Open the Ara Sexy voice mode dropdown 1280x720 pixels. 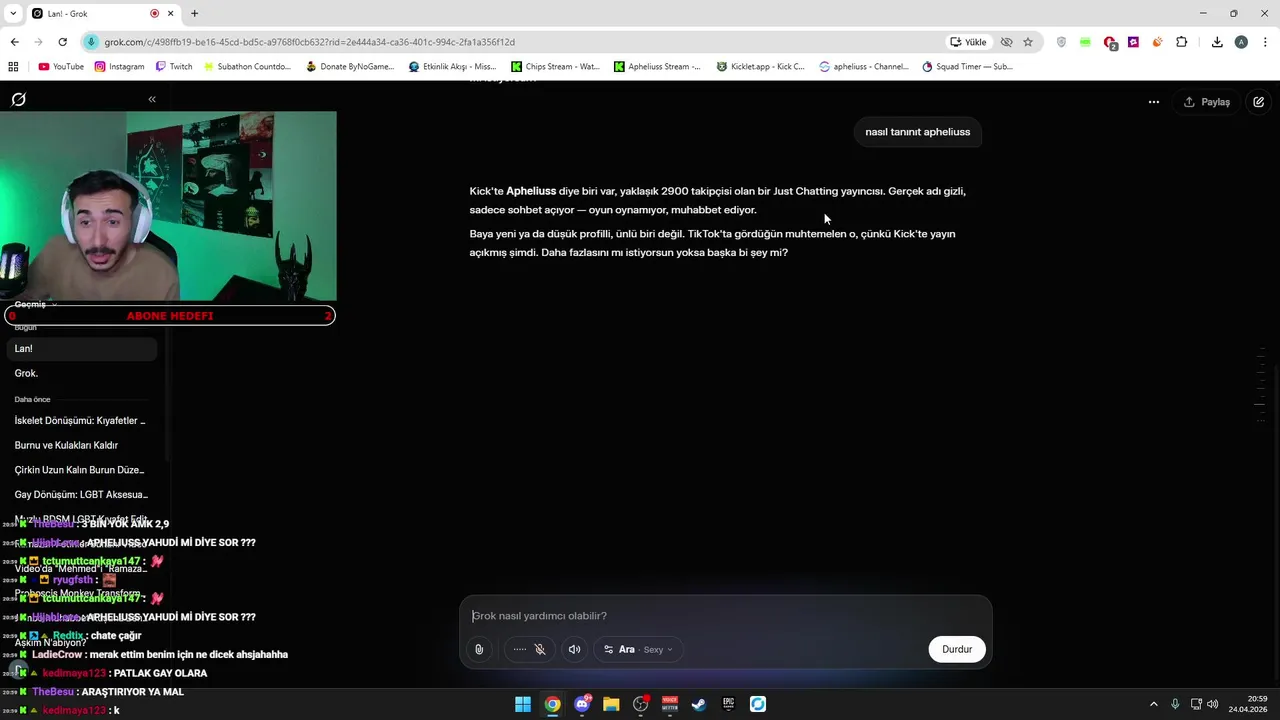638,649
